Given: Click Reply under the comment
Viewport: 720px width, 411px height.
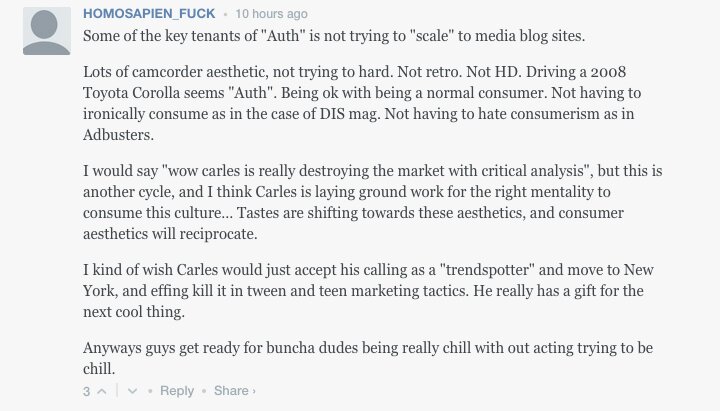Looking at the screenshot, I should [x=177, y=391].
